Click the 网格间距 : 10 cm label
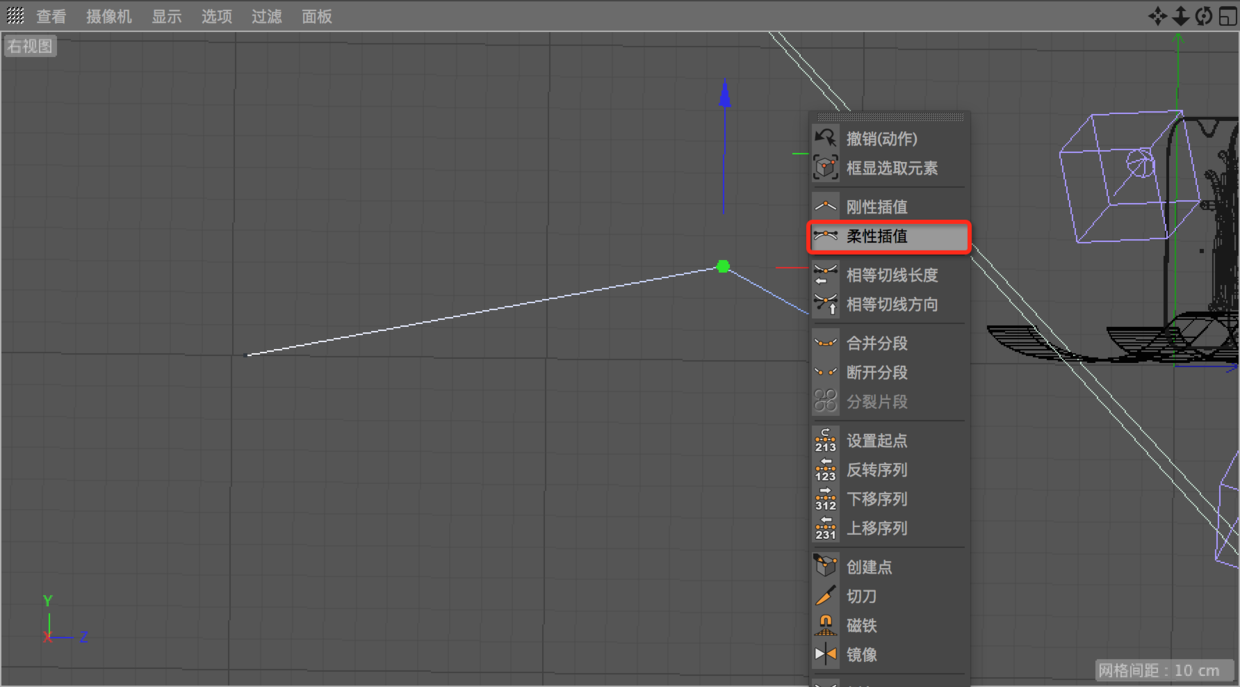Viewport: 1240px width, 687px height. 1164,670
